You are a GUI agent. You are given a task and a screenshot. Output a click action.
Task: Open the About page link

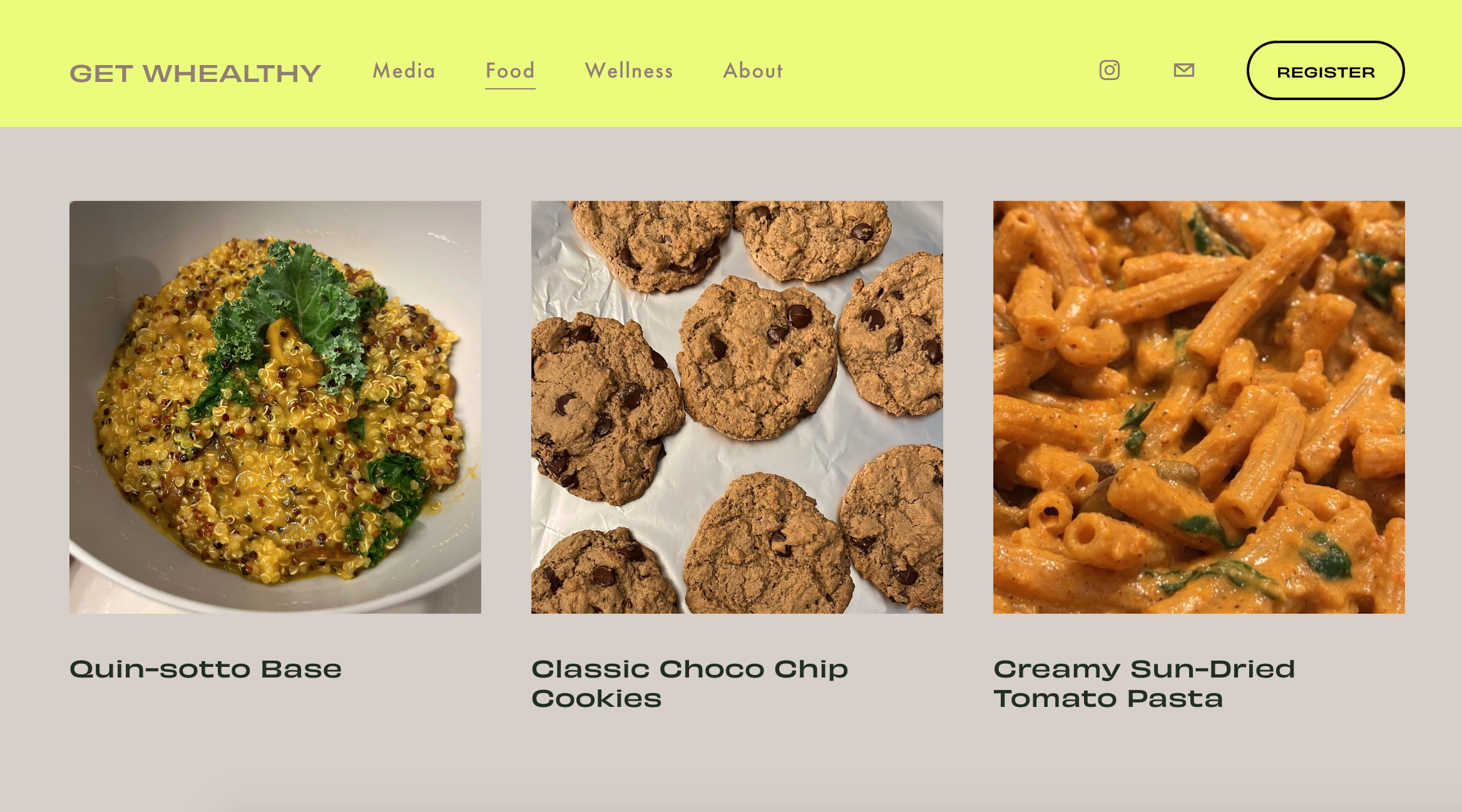coord(753,71)
